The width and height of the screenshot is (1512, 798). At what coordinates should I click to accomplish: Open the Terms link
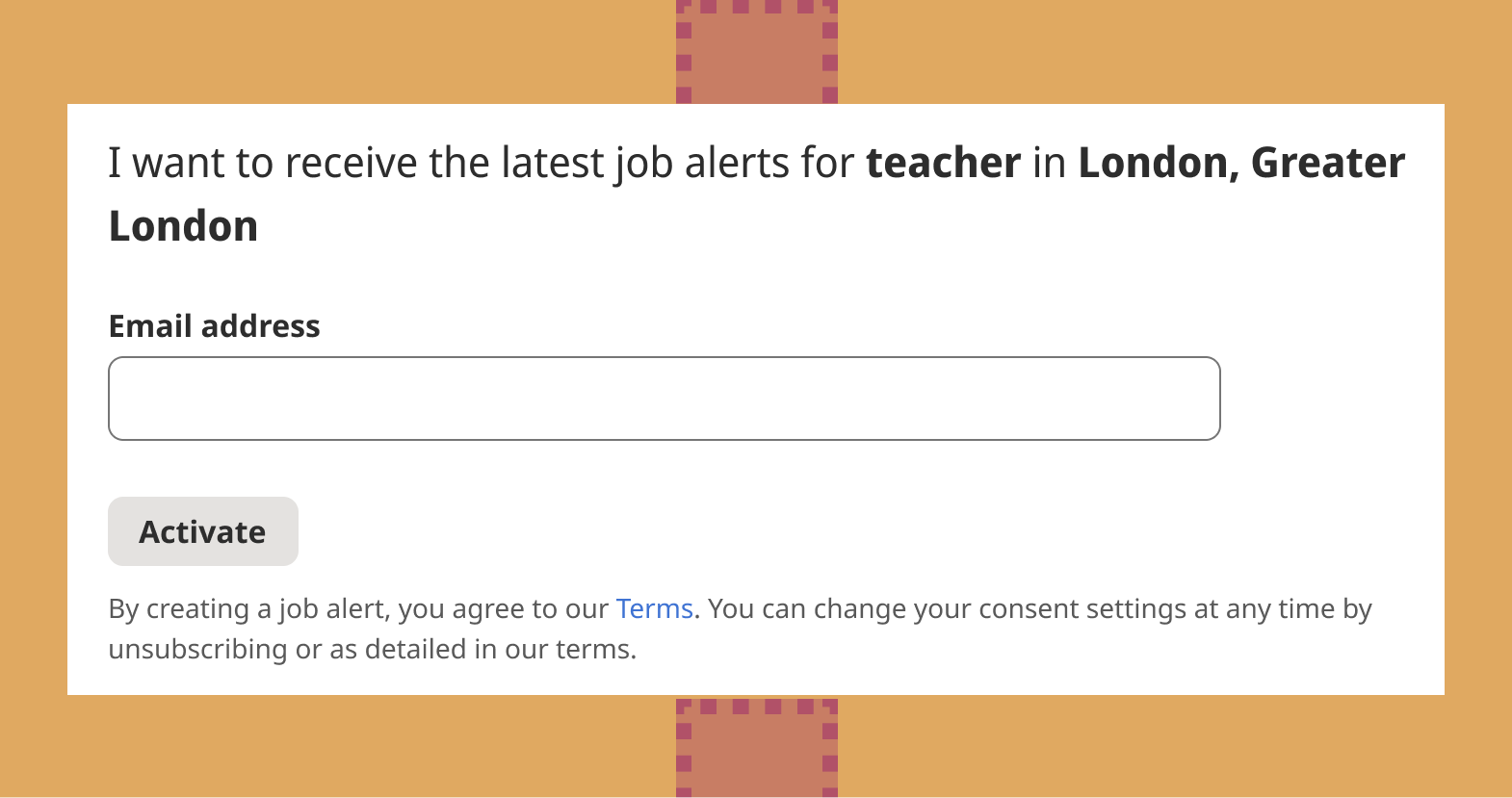(x=654, y=607)
